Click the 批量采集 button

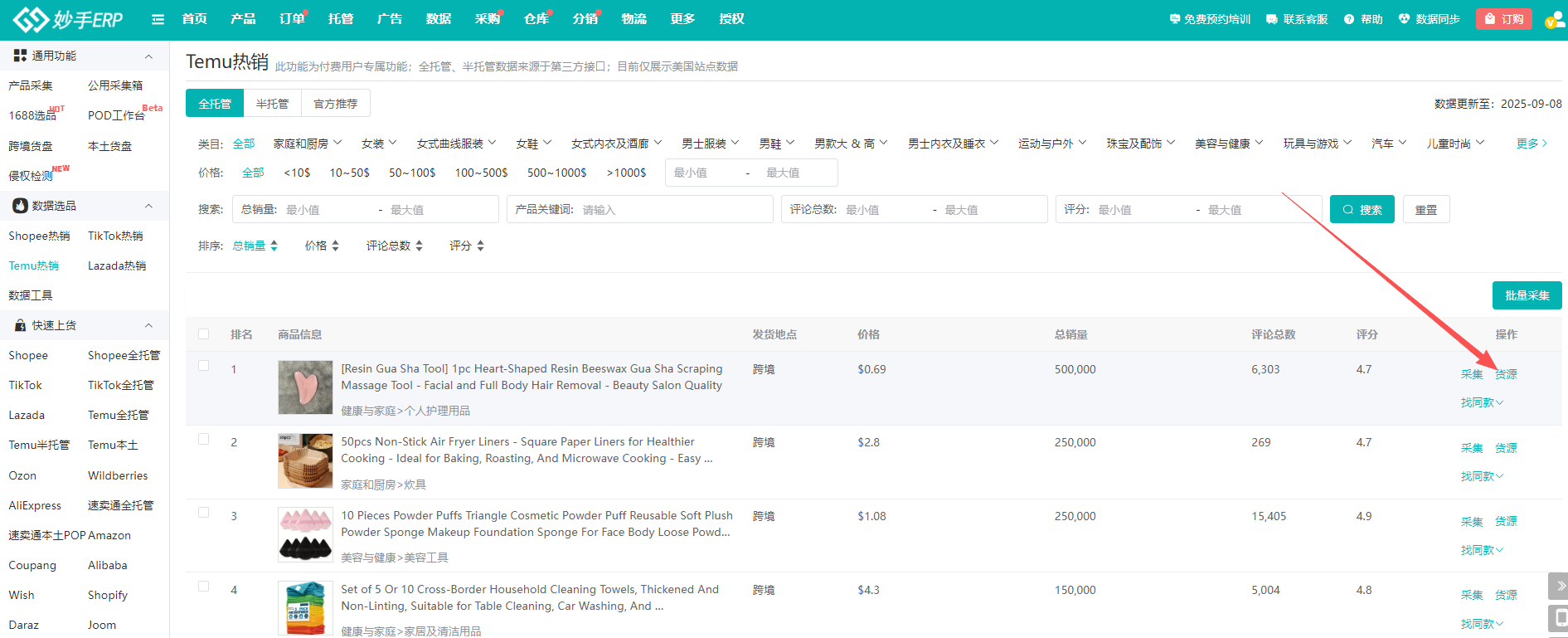pos(1527,295)
